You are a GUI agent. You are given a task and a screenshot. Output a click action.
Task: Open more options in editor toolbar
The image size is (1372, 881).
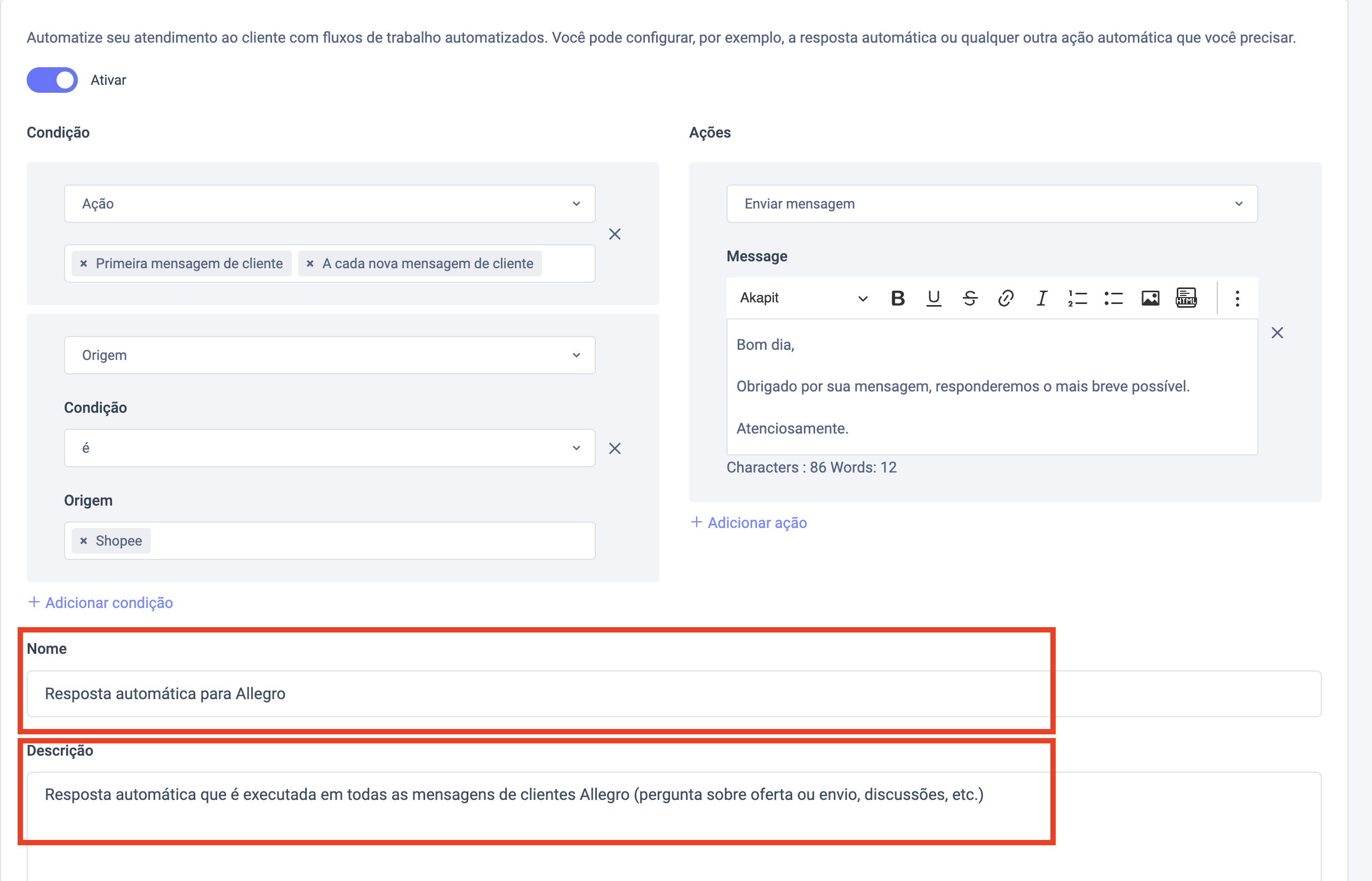[1237, 298]
